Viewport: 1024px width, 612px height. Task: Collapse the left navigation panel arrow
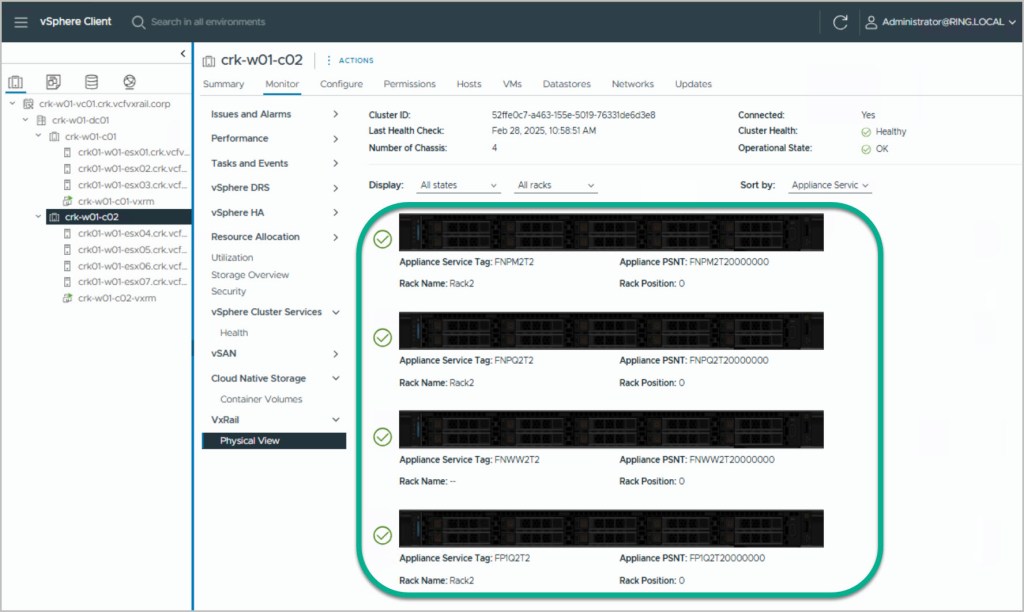pos(183,53)
